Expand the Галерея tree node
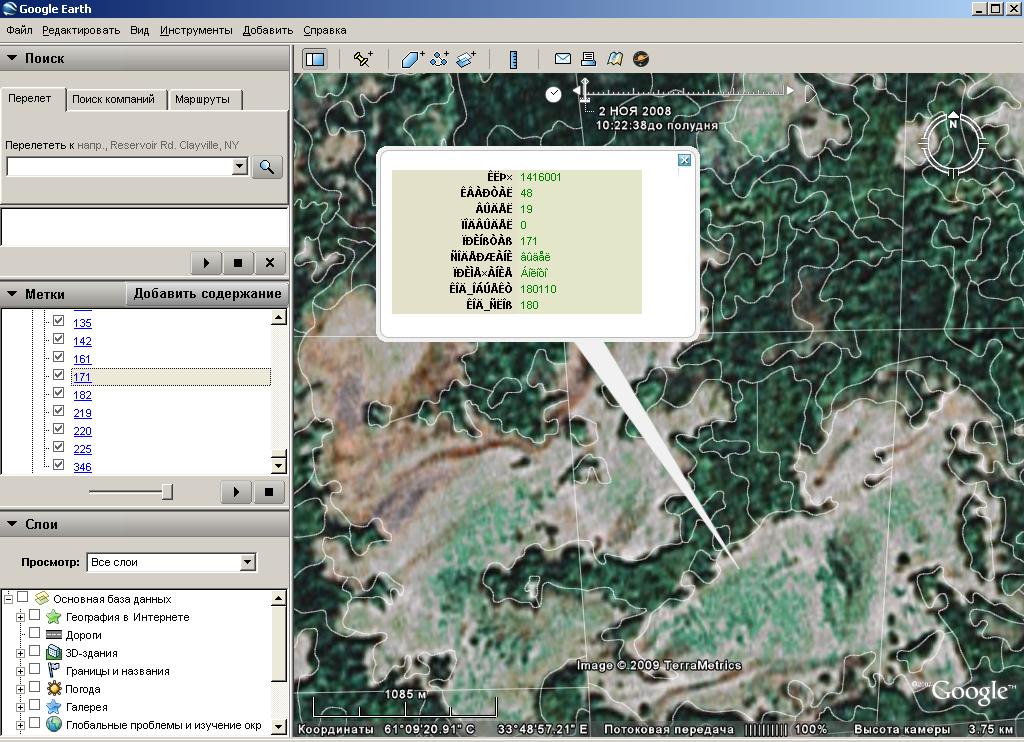The width and height of the screenshot is (1024, 742). click(20, 707)
